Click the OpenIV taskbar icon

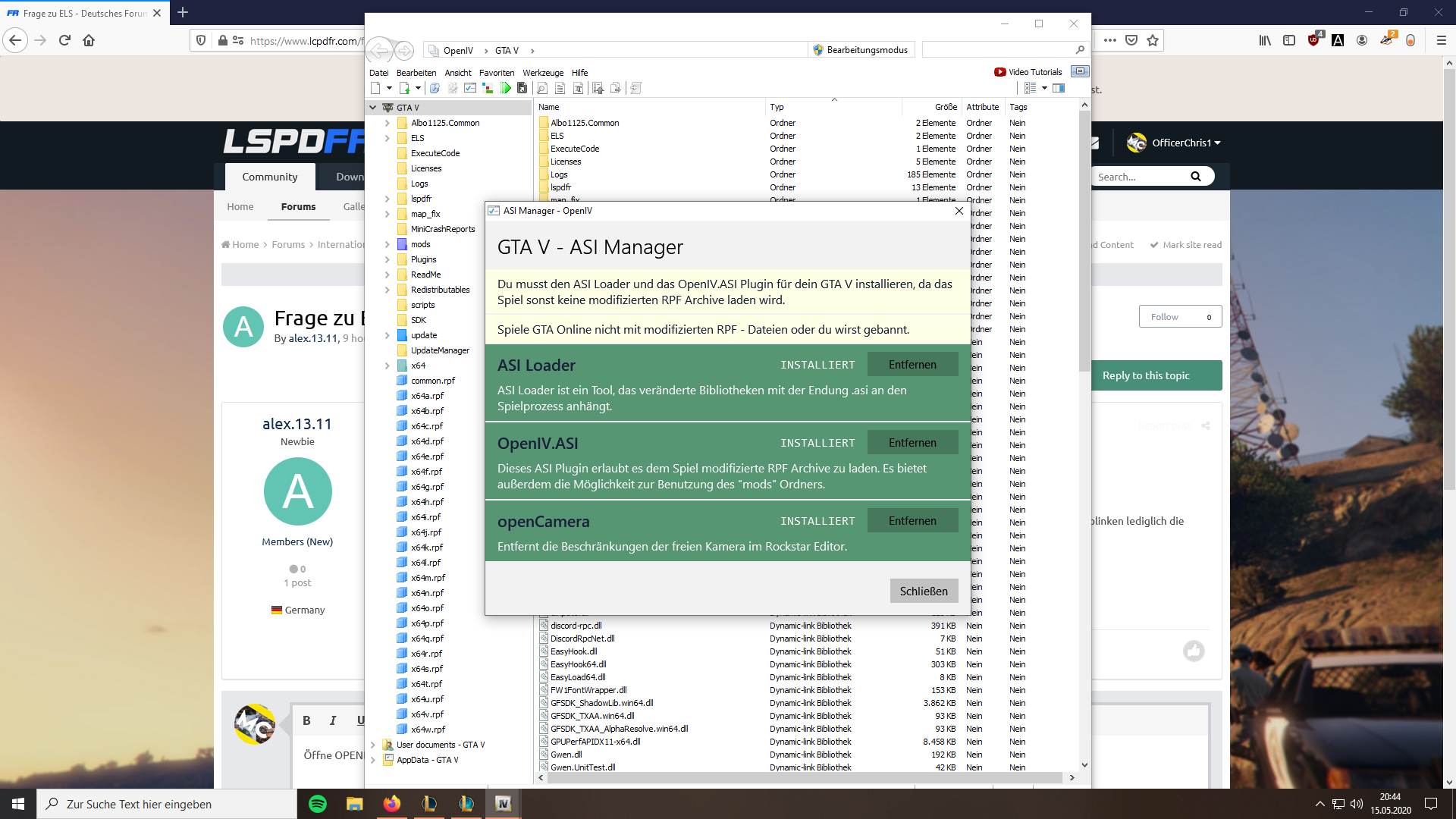click(503, 804)
